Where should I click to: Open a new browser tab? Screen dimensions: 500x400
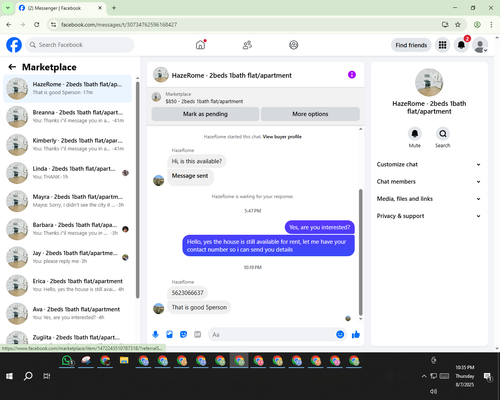114,8
